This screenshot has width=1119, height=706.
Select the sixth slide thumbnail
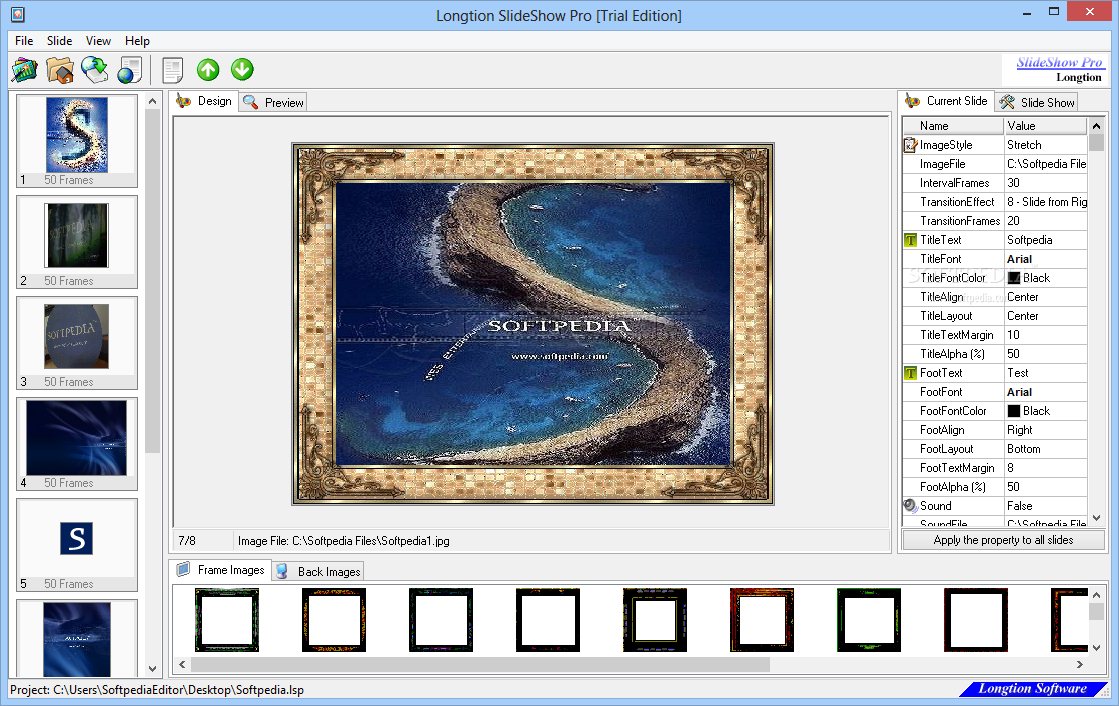[x=77, y=638]
